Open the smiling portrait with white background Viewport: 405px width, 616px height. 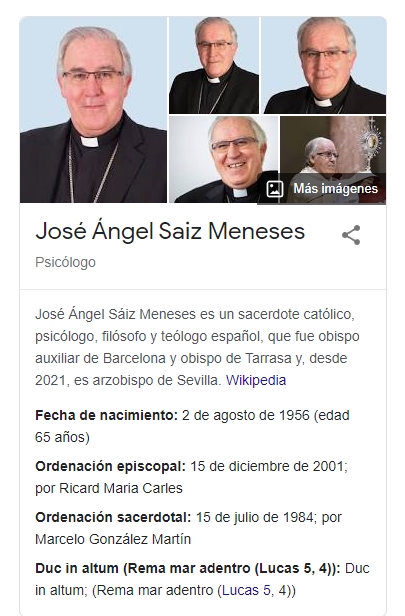(223, 159)
